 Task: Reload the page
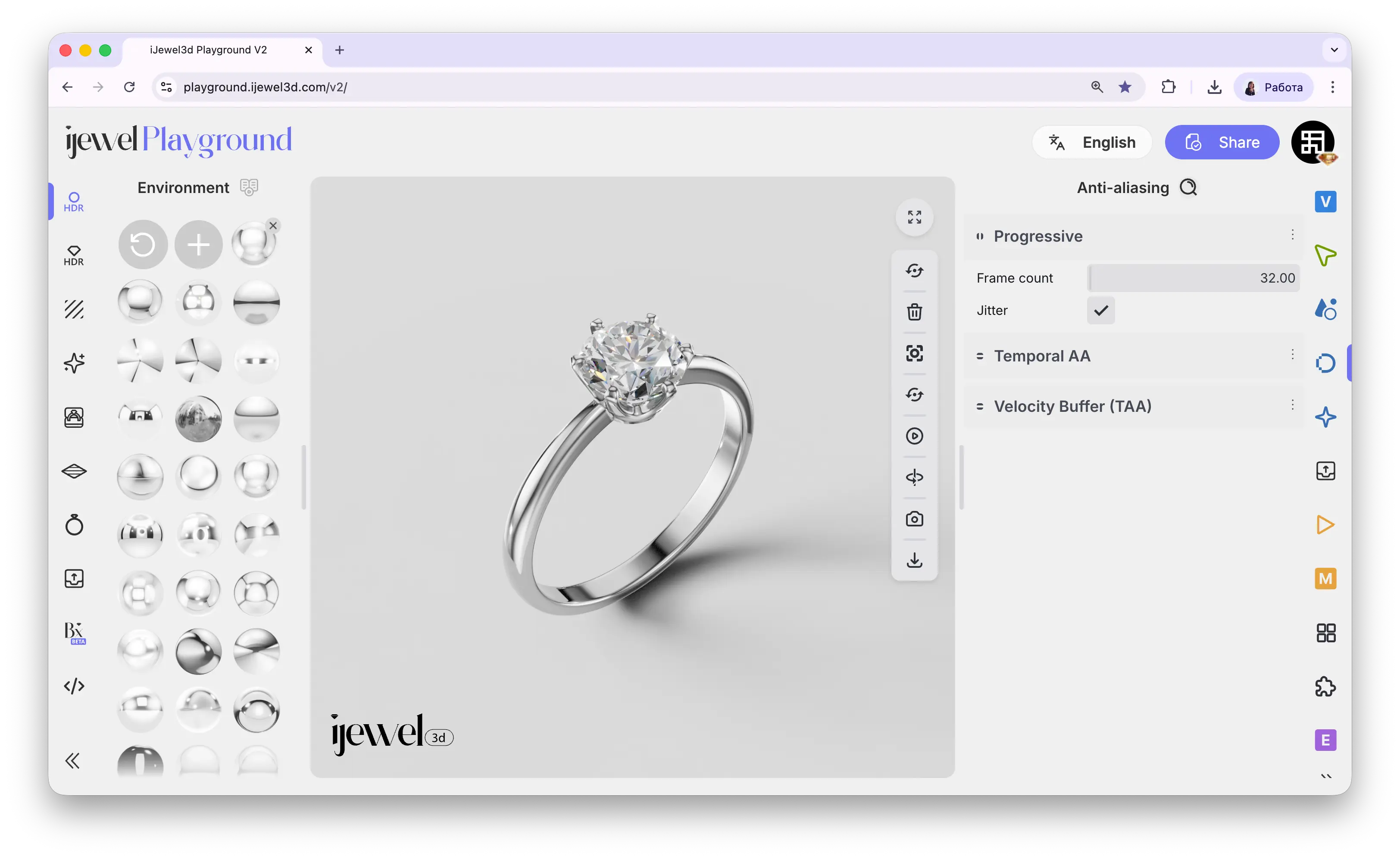click(129, 87)
